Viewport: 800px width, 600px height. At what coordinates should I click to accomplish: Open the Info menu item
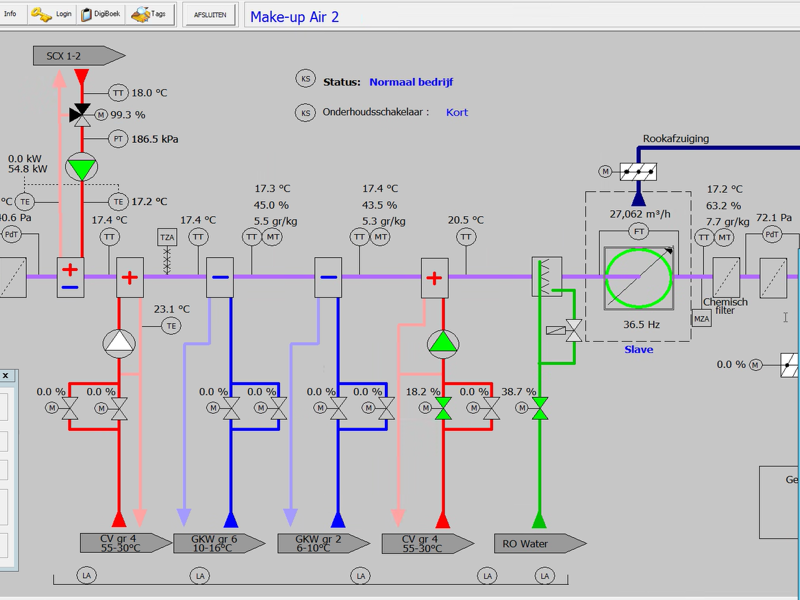point(10,14)
